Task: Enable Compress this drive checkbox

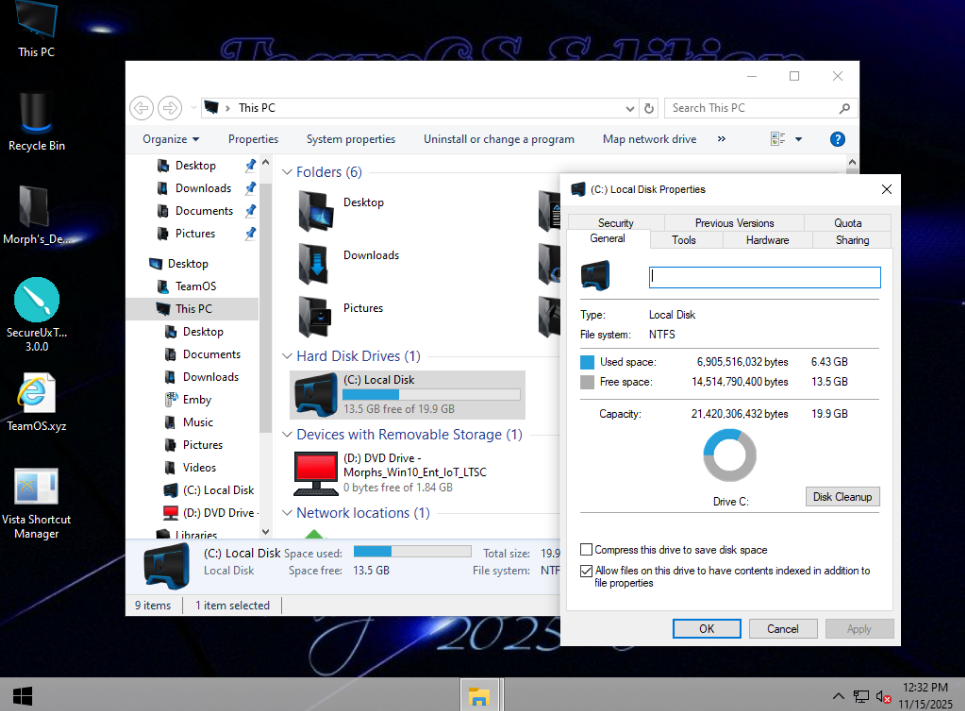Action: [x=586, y=550]
